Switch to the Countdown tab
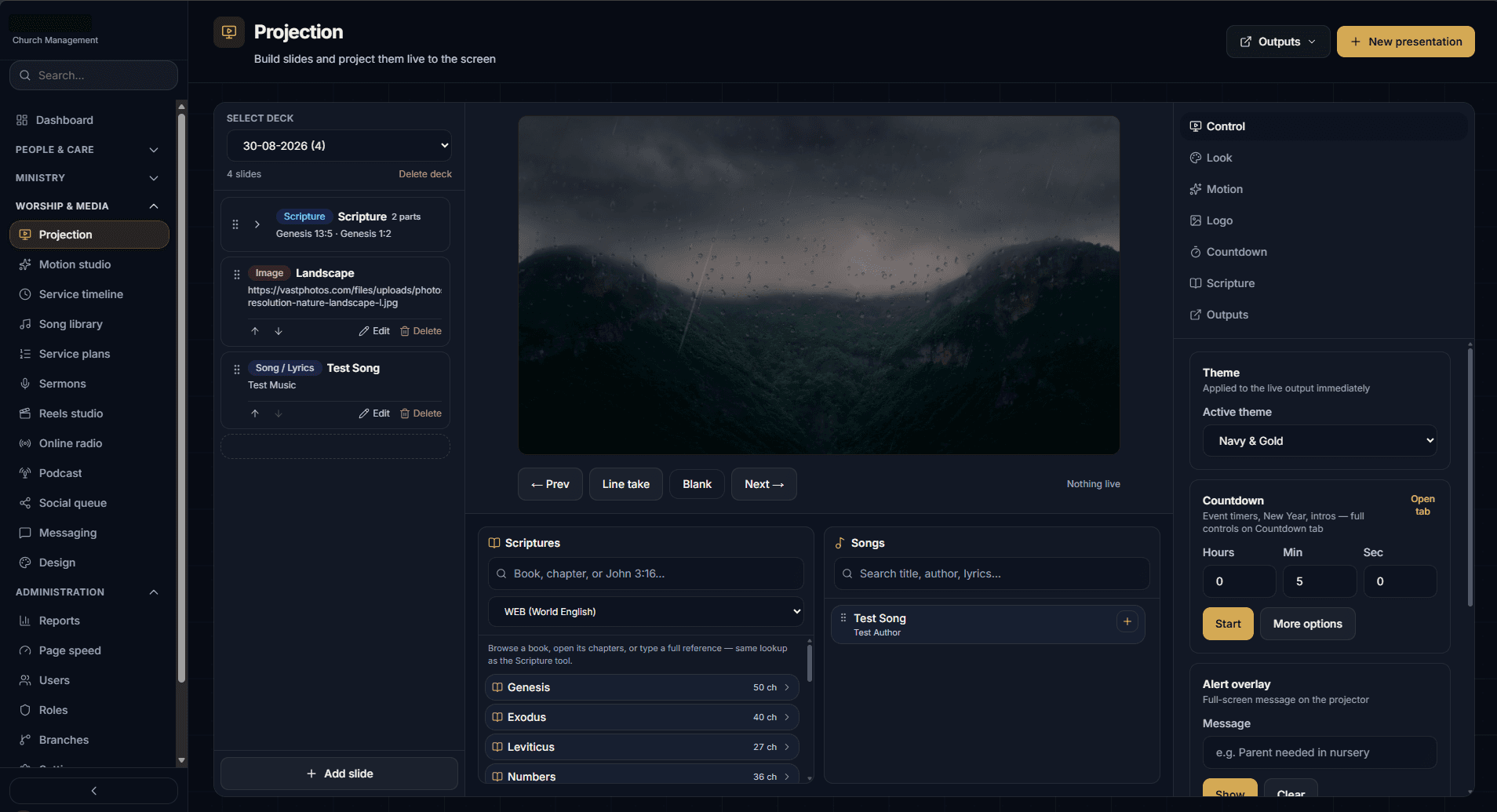This screenshot has width=1497, height=812. click(x=1324, y=252)
